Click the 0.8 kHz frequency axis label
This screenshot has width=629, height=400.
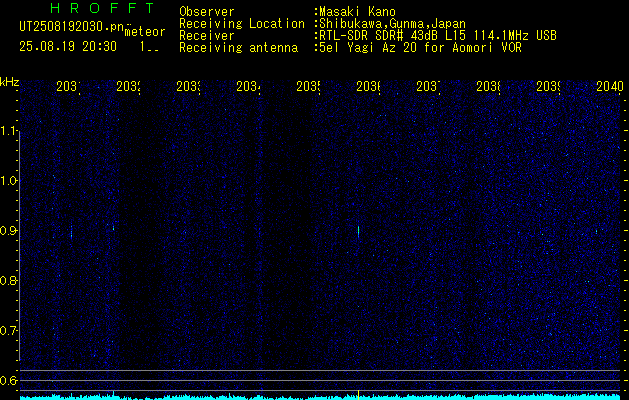pyautogui.click(x=9, y=280)
